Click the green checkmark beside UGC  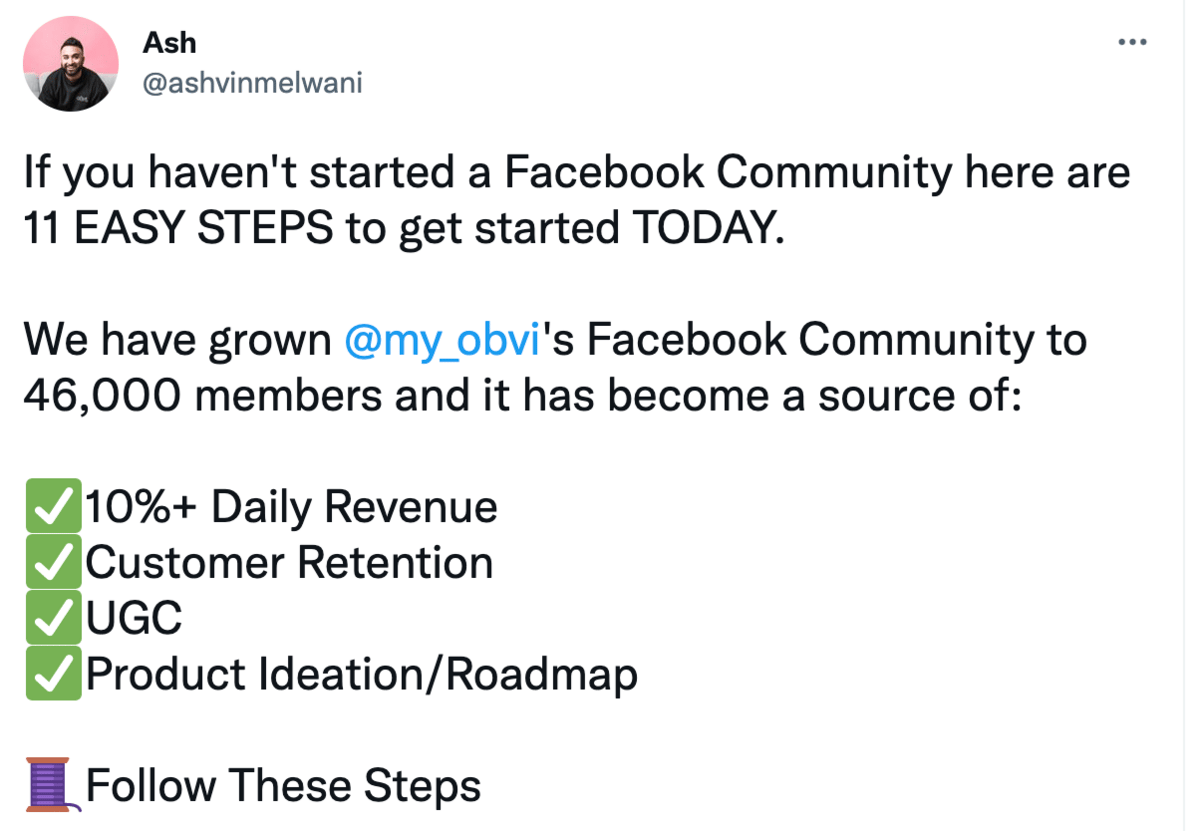click(52, 619)
